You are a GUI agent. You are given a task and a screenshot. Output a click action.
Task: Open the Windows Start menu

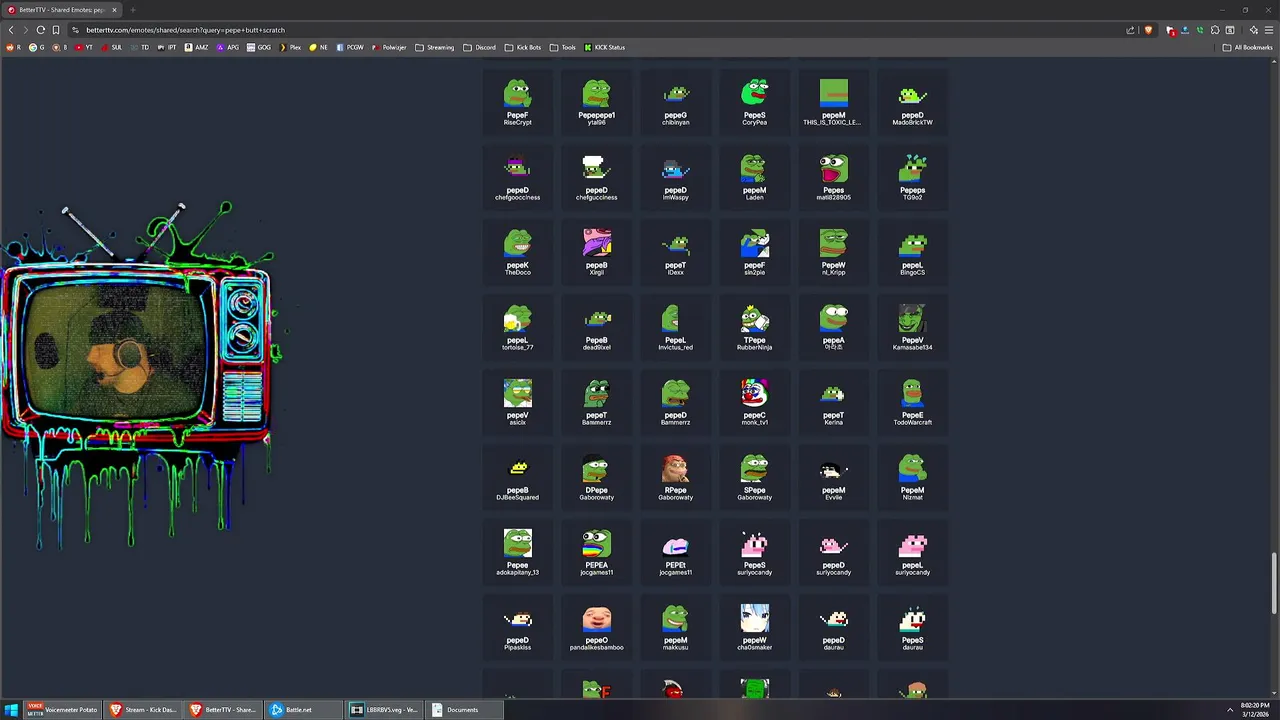11,710
